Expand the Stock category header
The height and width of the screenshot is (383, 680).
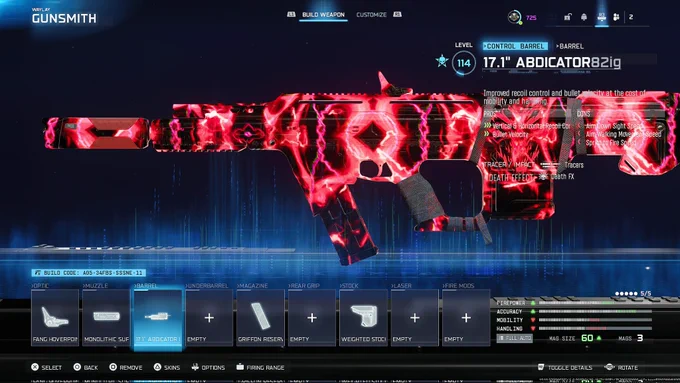click(350, 285)
